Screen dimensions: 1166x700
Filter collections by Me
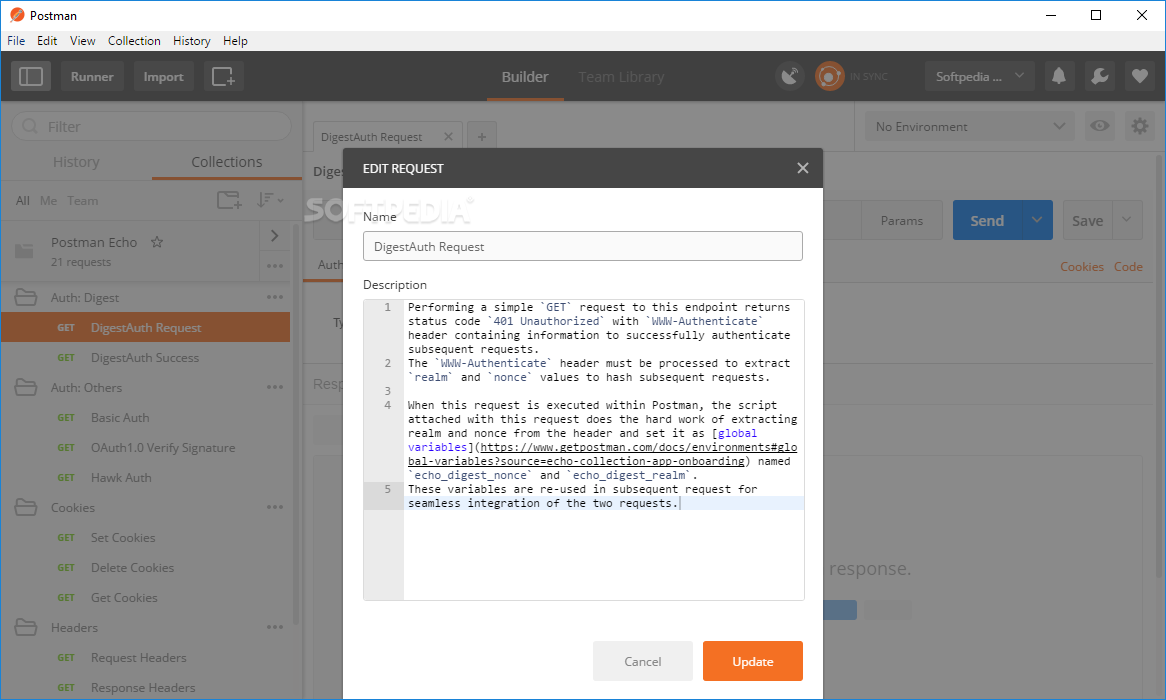(x=48, y=201)
